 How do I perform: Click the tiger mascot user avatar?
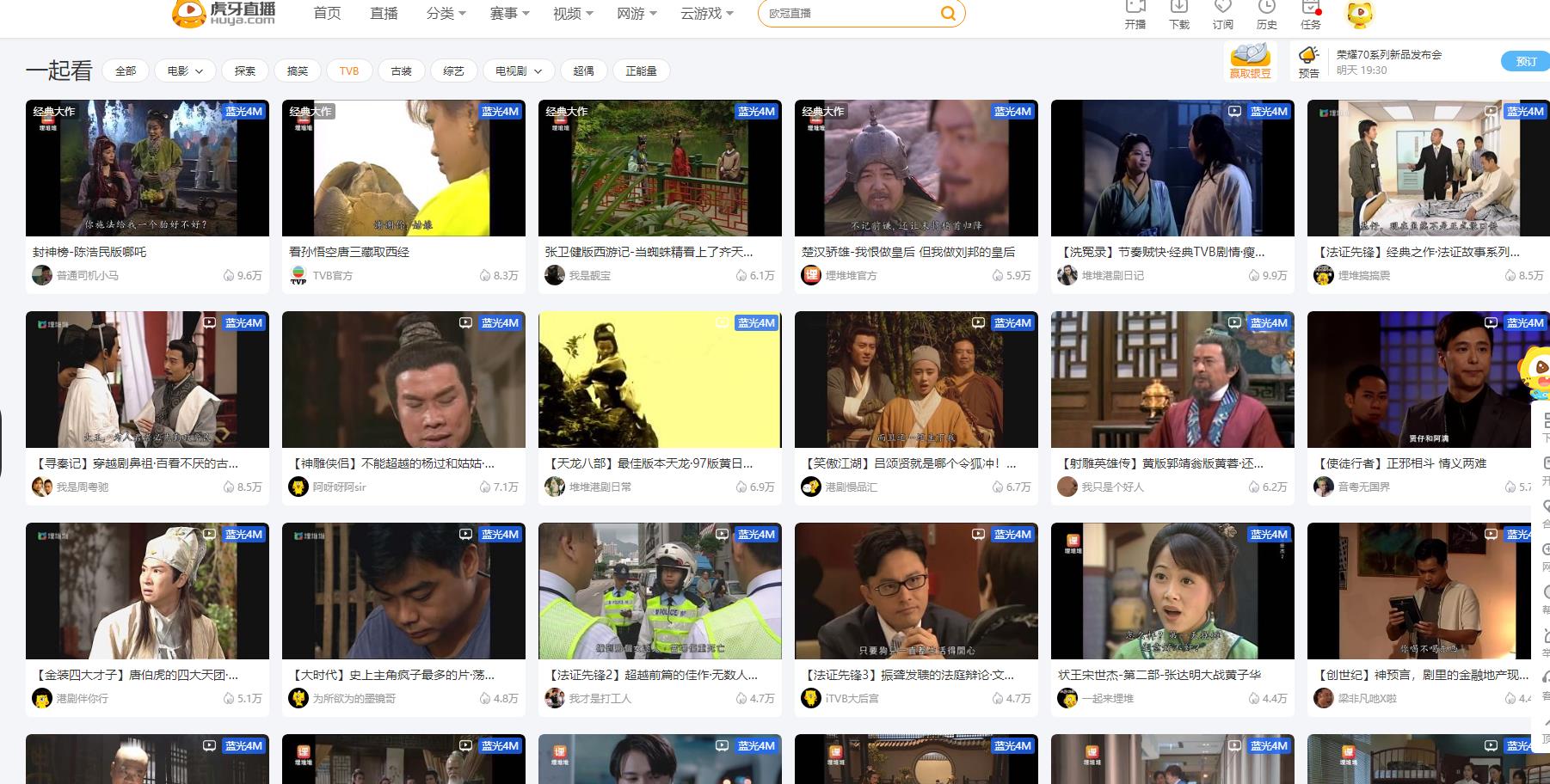1360,15
